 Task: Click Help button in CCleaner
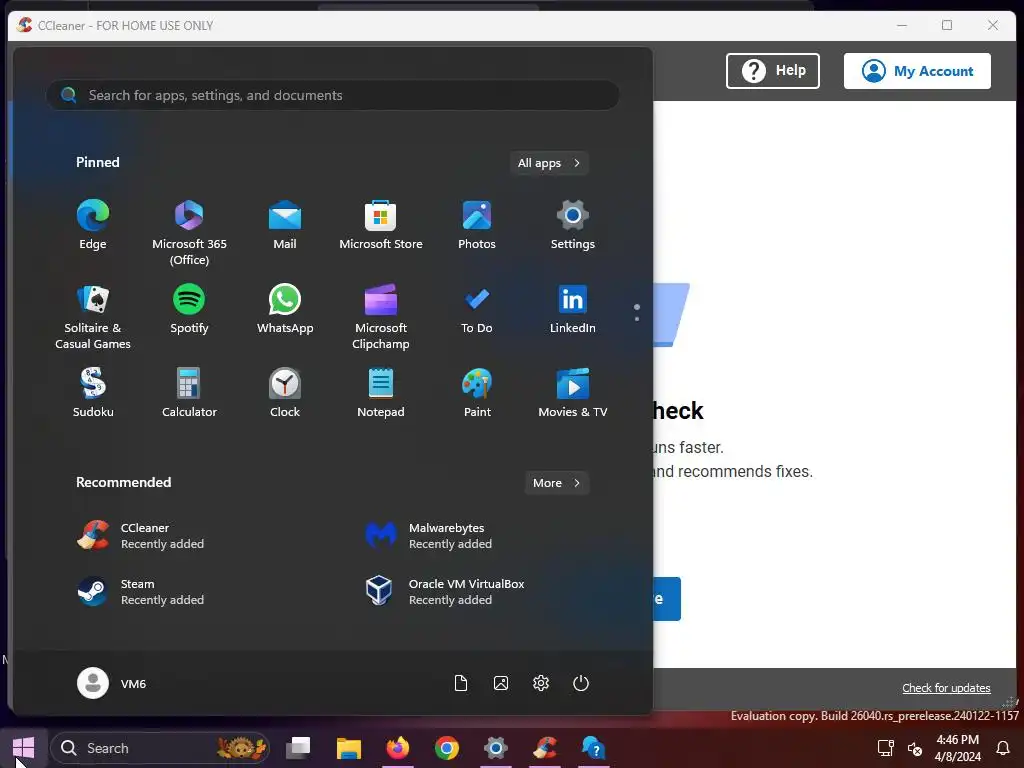click(x=773, y=71)
